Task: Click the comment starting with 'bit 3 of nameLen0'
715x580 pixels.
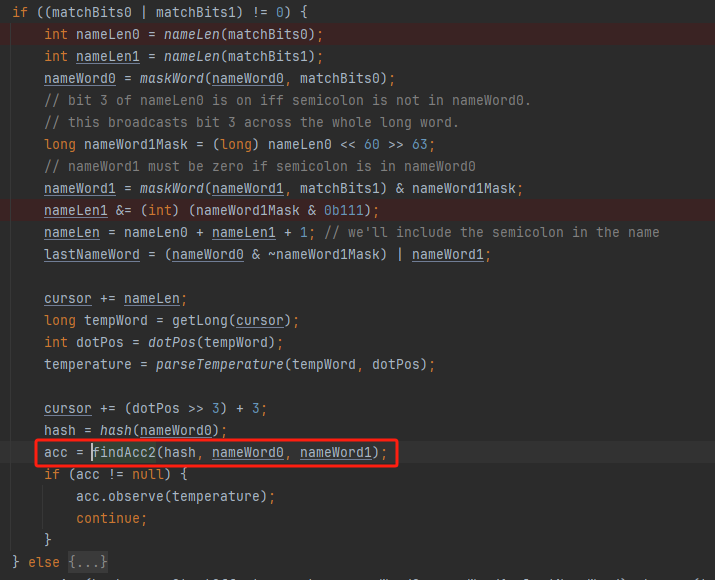Action: point(287,100)
